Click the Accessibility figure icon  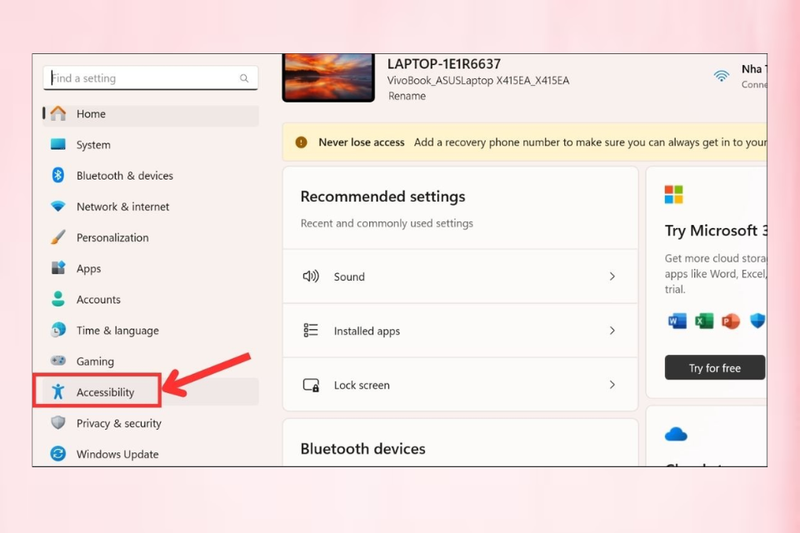click(x=58, y=392)
